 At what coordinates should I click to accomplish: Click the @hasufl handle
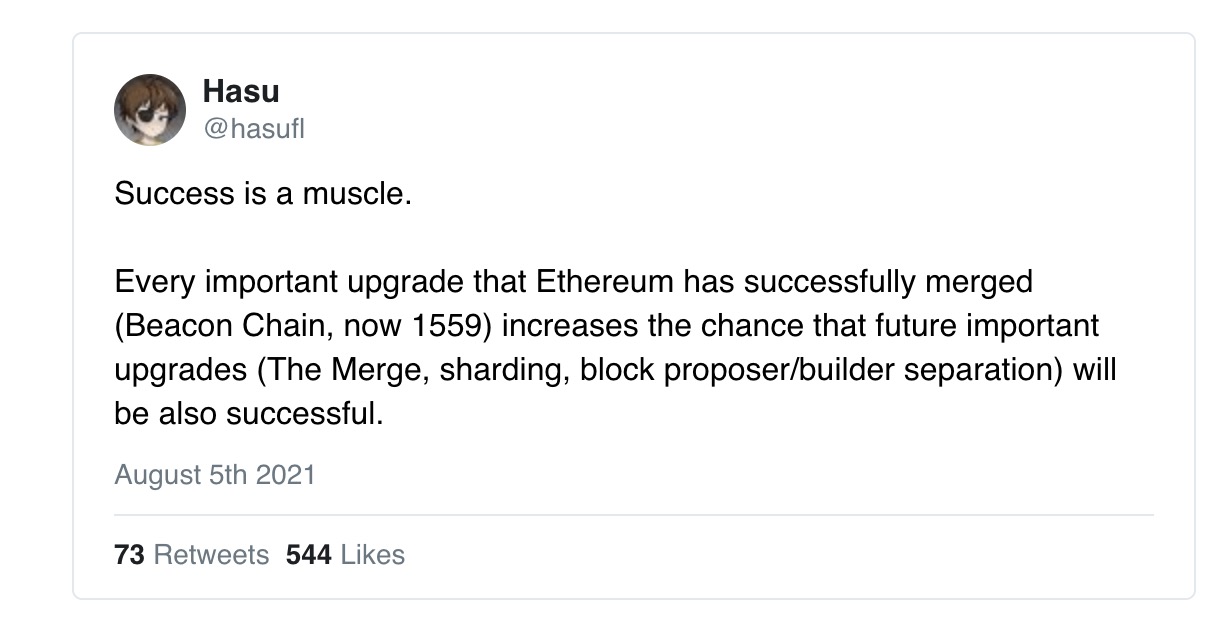(x=253, y=128)
